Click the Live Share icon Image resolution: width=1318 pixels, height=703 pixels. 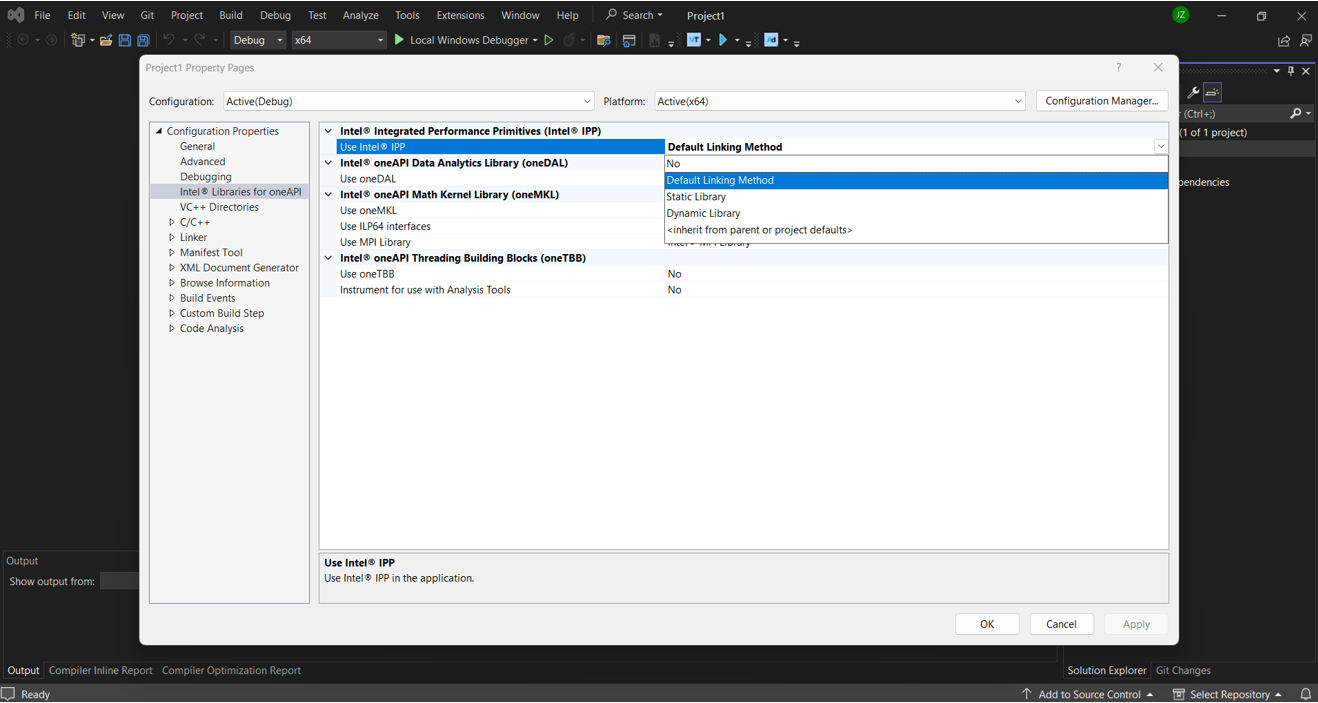1284,41
